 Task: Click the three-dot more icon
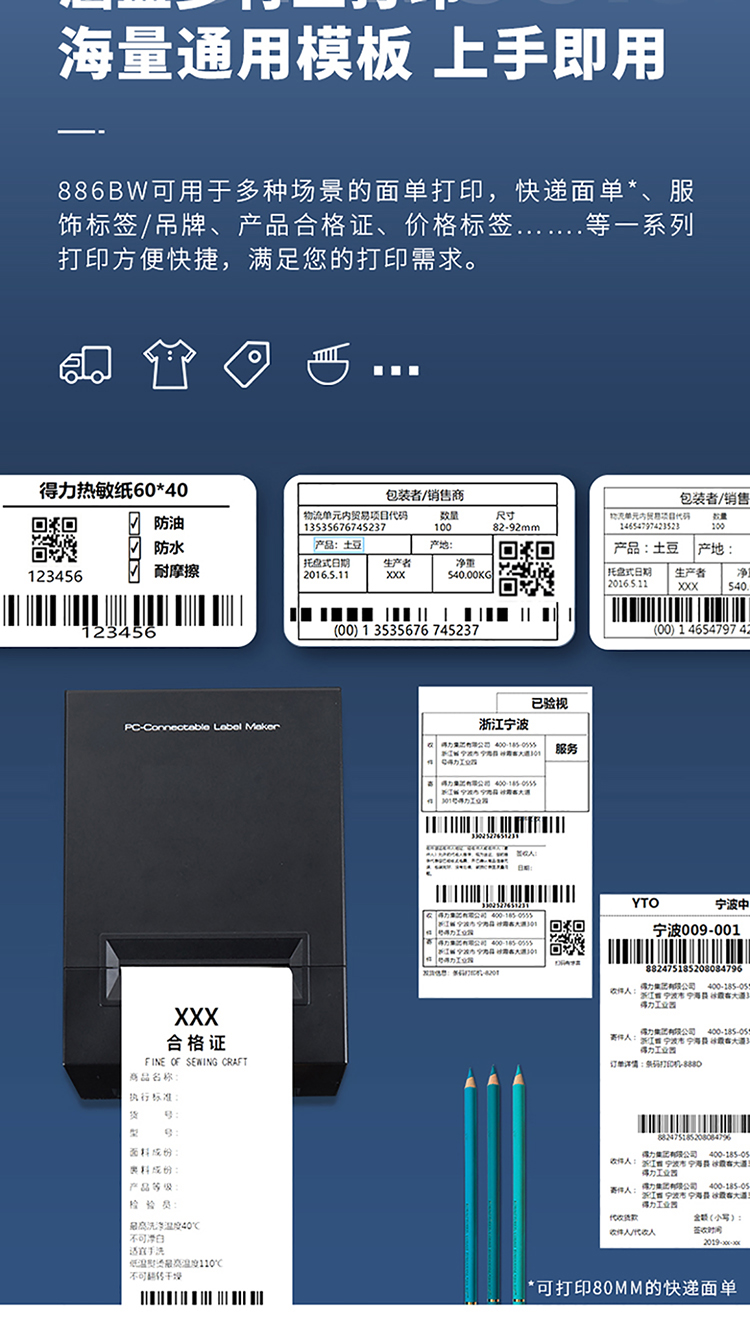coord(396,370)
